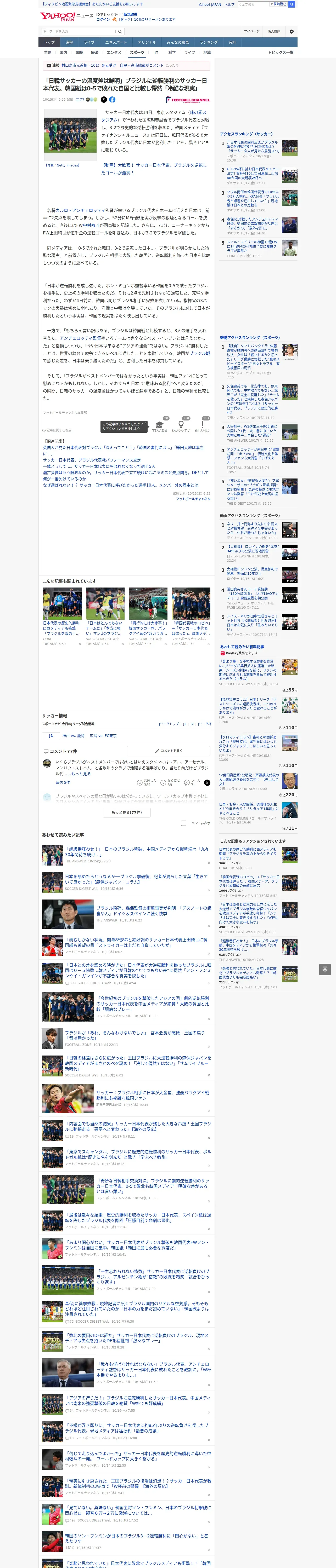The height and width of the screenshot is (1568, 336).
Task: Click the keyword search magnifier icon
Action: tap(120, 32)
